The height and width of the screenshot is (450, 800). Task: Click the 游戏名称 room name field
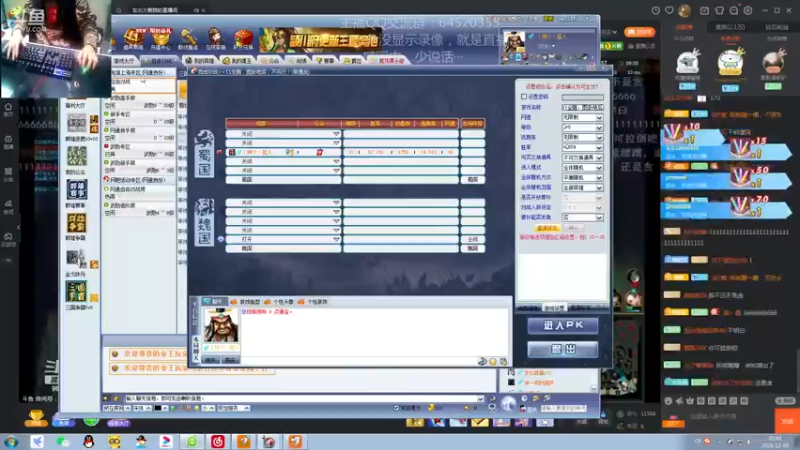[x=583, y=107]
